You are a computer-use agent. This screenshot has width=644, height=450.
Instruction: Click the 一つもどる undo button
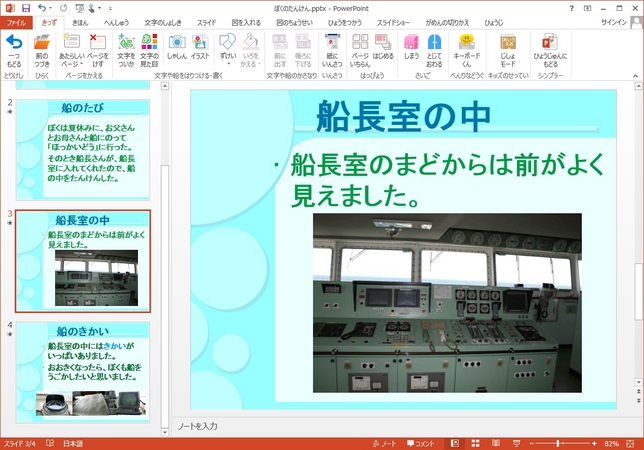pos(14,51)
